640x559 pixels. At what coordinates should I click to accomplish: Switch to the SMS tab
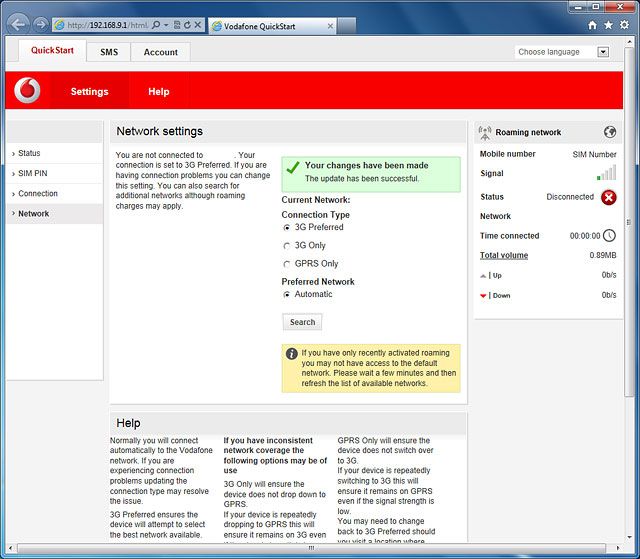point(108,52)
